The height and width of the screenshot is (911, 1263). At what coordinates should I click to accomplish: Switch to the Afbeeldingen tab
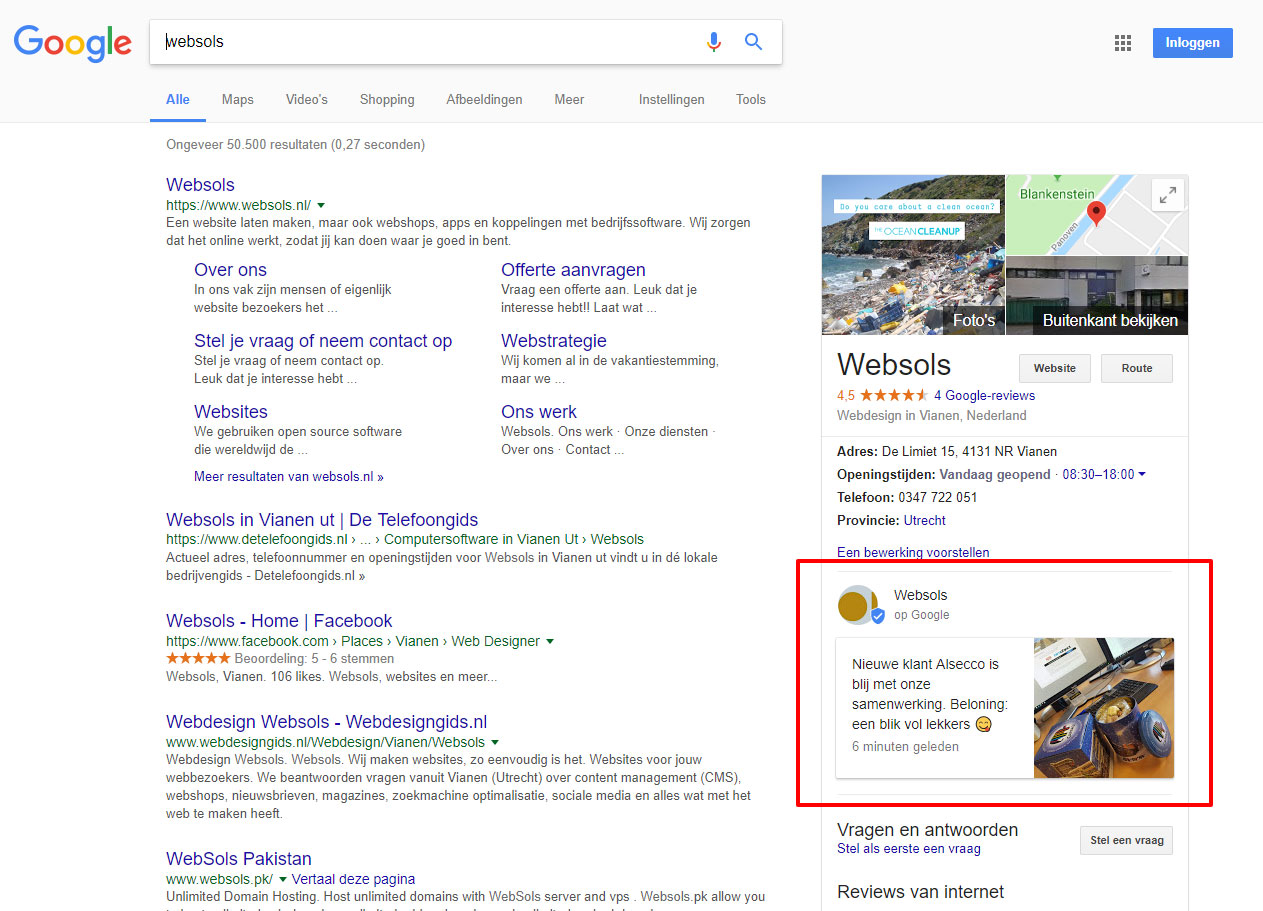pyautogui.click(x=484, y=99)
